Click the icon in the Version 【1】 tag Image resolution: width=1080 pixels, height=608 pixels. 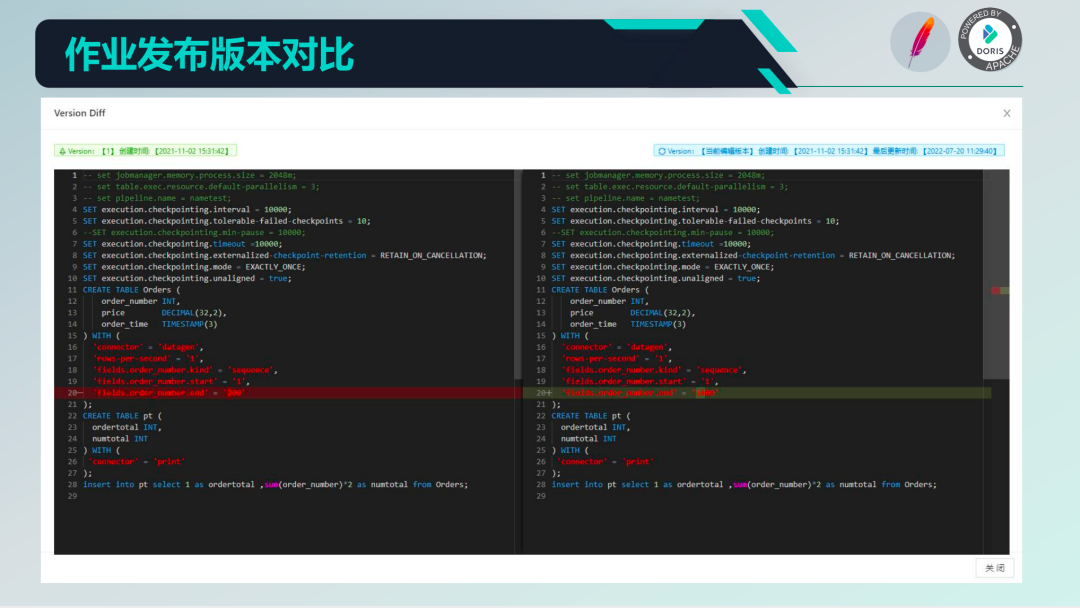[62, 151]
